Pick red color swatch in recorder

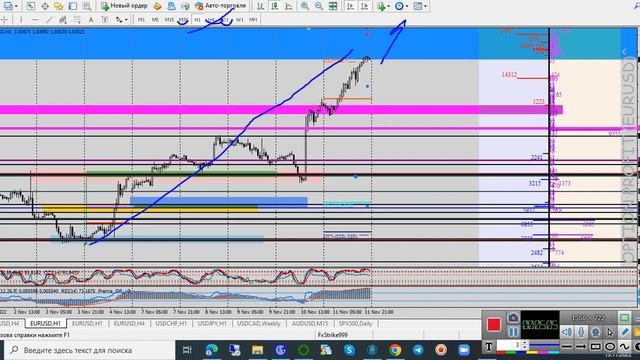point(500,352)
